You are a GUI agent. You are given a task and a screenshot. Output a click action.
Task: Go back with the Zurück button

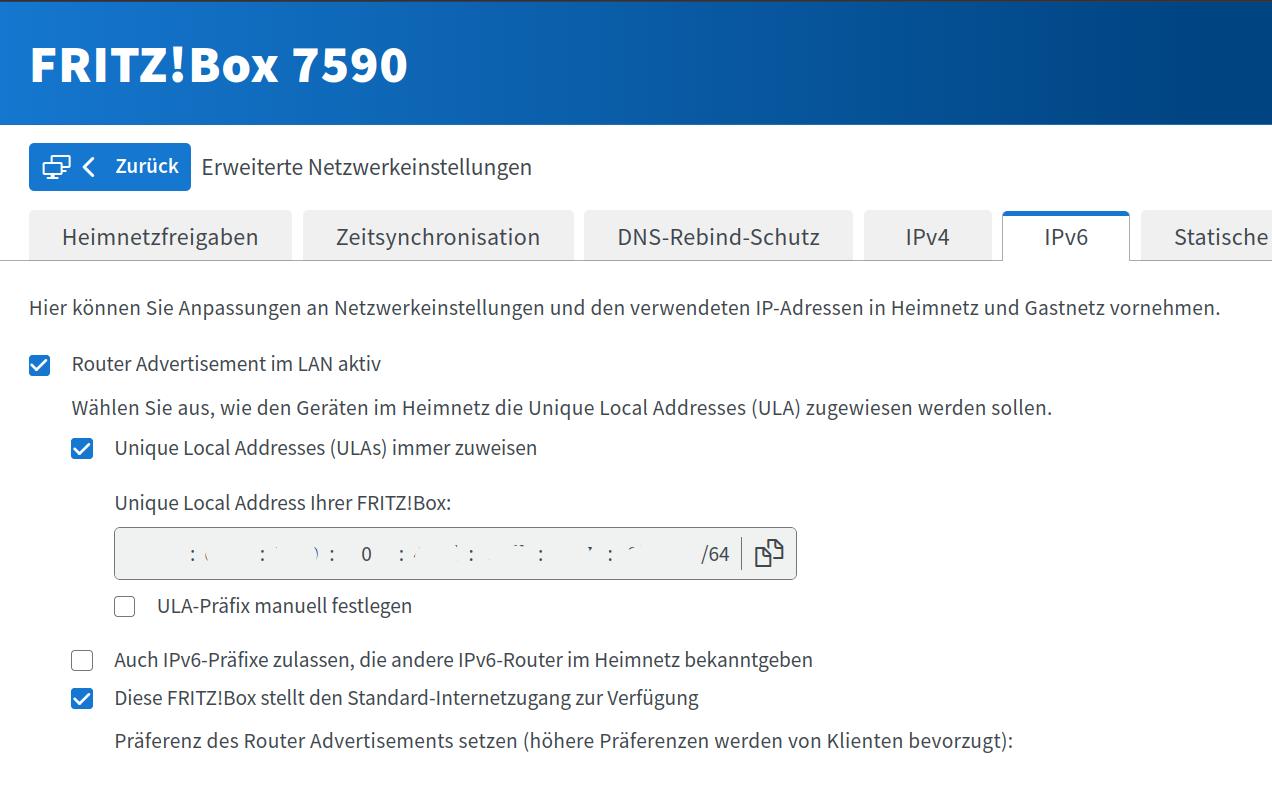(x=109, y=167)
